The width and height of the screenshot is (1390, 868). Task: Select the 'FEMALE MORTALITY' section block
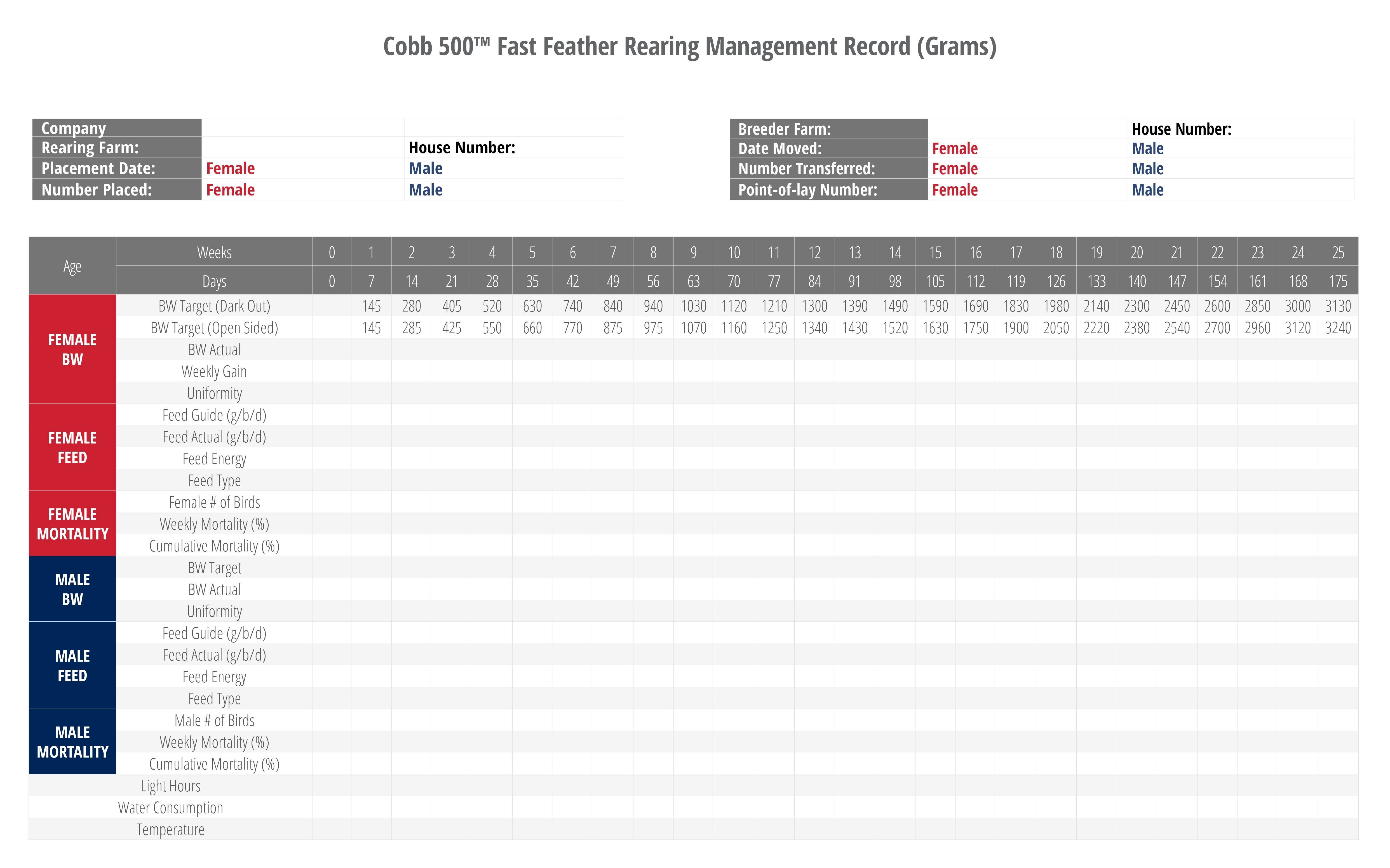coord(72,523)
